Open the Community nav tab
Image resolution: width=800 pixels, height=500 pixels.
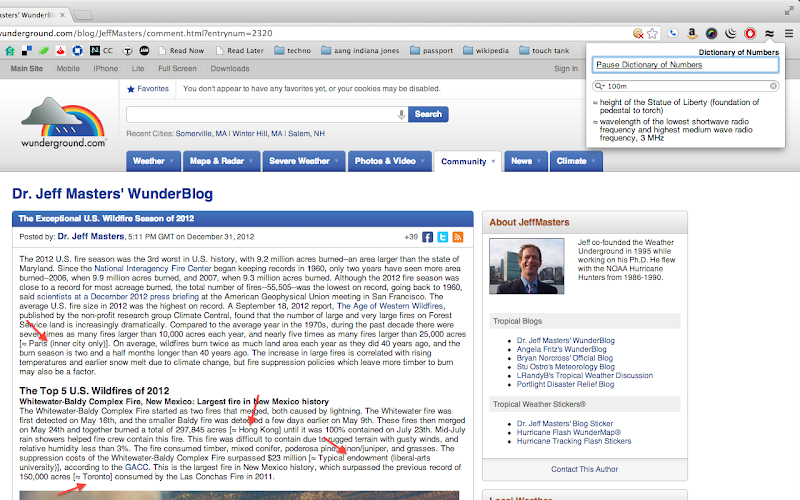click(468, 161)
